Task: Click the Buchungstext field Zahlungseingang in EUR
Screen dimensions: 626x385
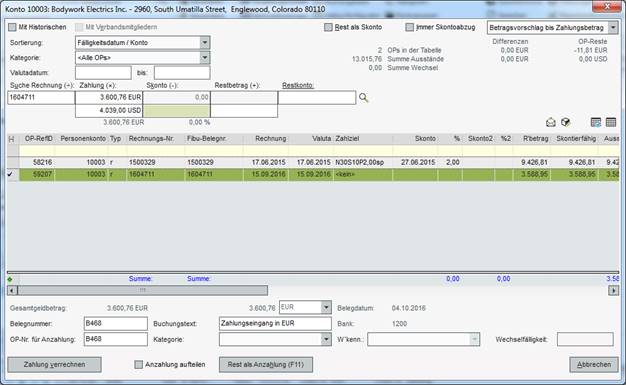Action: 275,323
